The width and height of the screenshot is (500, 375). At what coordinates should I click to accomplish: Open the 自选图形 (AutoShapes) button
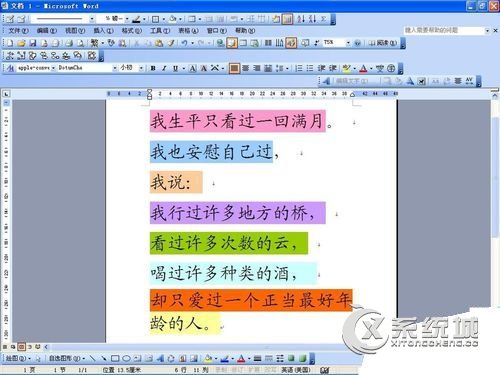(67, 359)
